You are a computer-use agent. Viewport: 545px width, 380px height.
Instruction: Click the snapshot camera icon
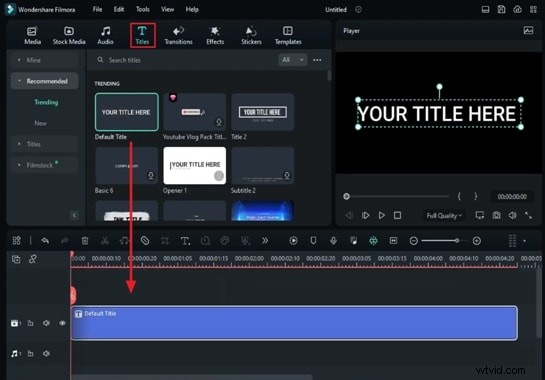496,216
